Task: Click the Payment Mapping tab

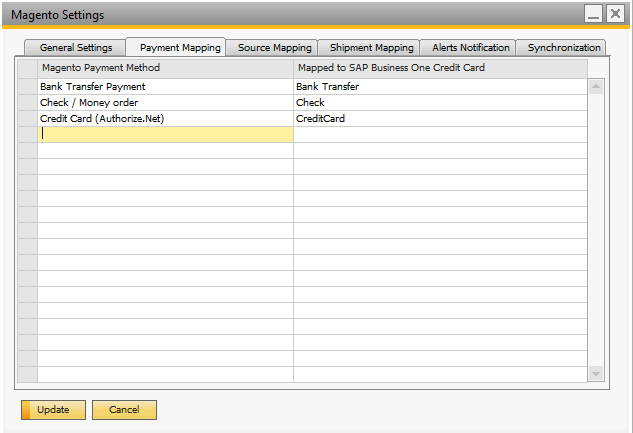Action: pos(180,48)
